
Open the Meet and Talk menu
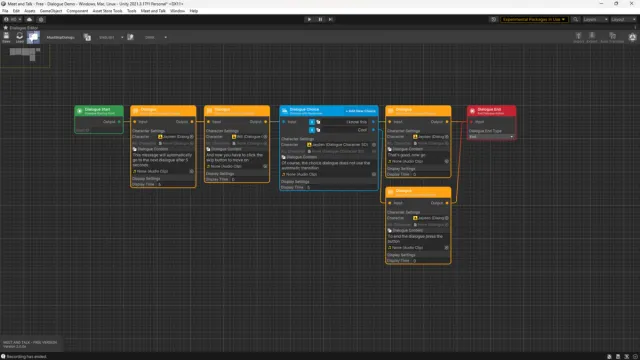click(x=153, y=11)
